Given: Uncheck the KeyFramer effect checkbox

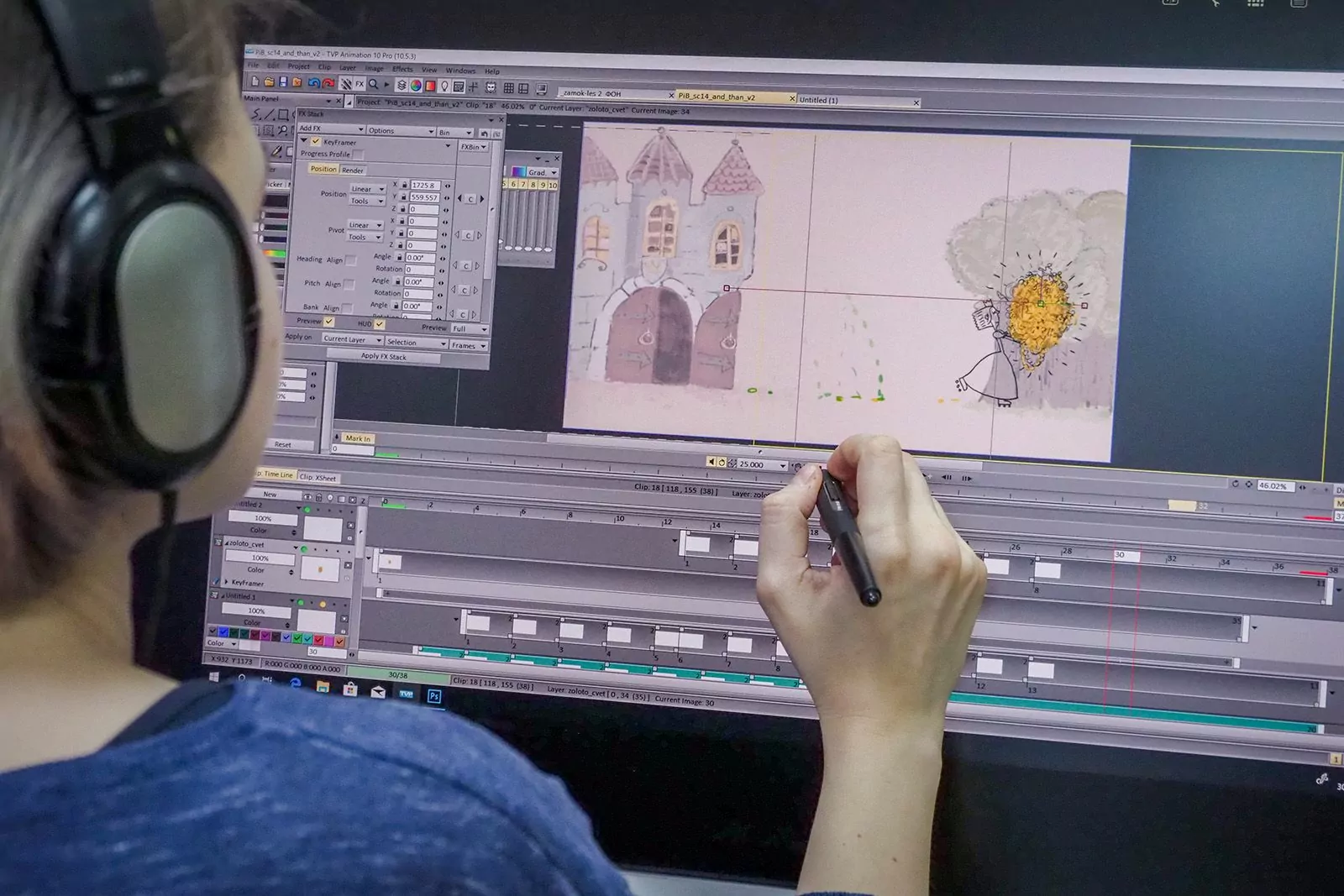Looking at the screenshot, I should 315,142.
